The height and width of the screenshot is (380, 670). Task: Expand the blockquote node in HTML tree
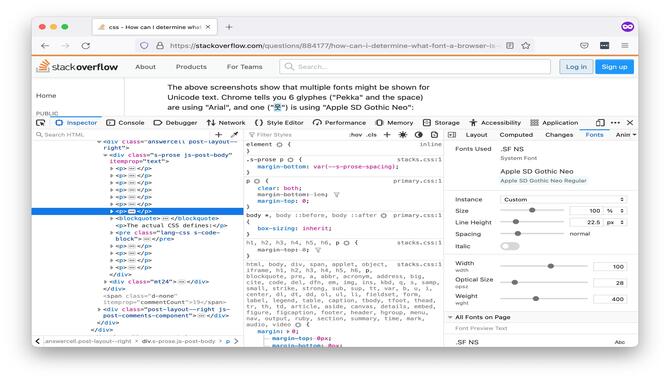coord(112,218)
